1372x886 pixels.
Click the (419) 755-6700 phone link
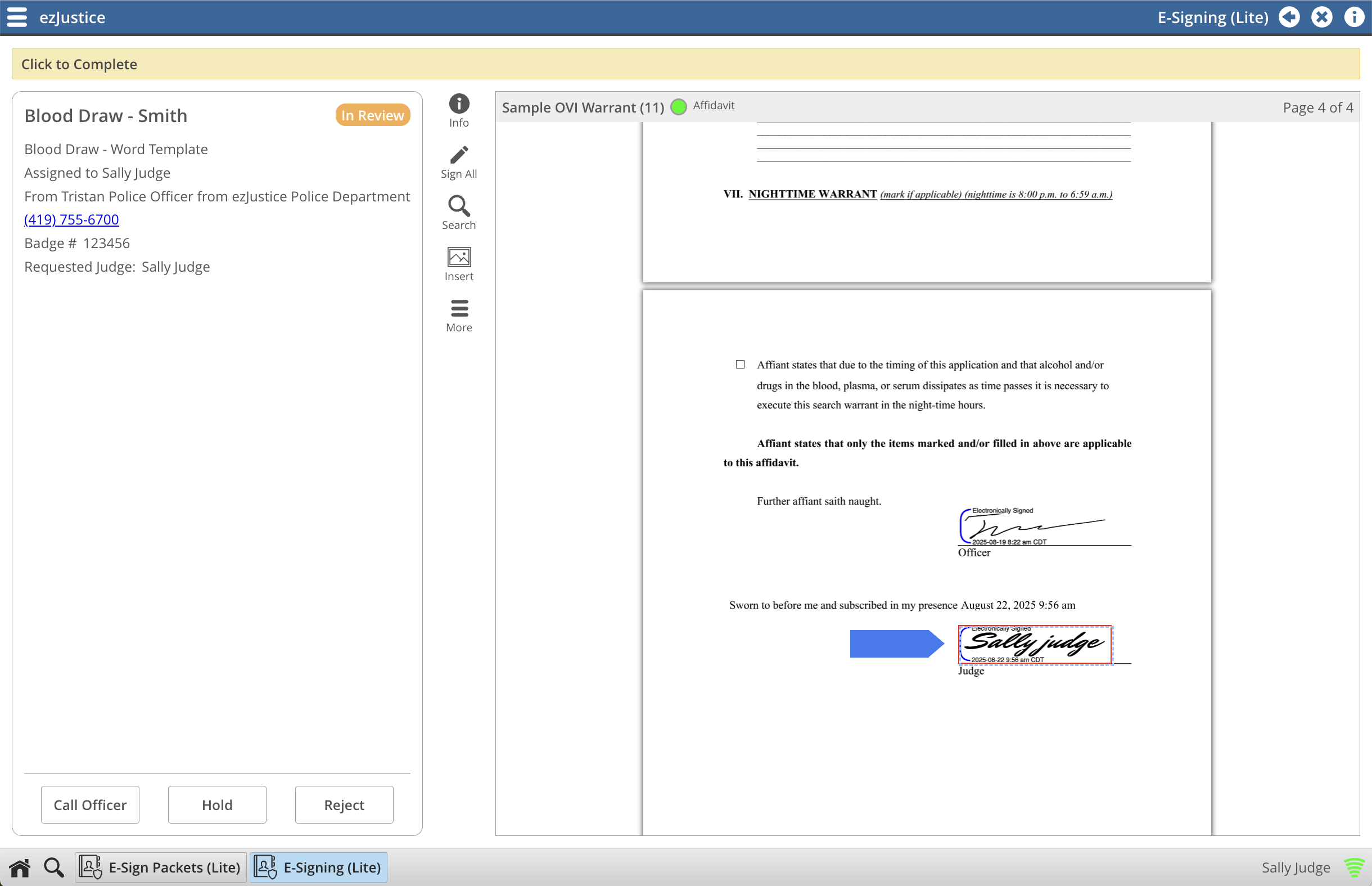(71, 219)
